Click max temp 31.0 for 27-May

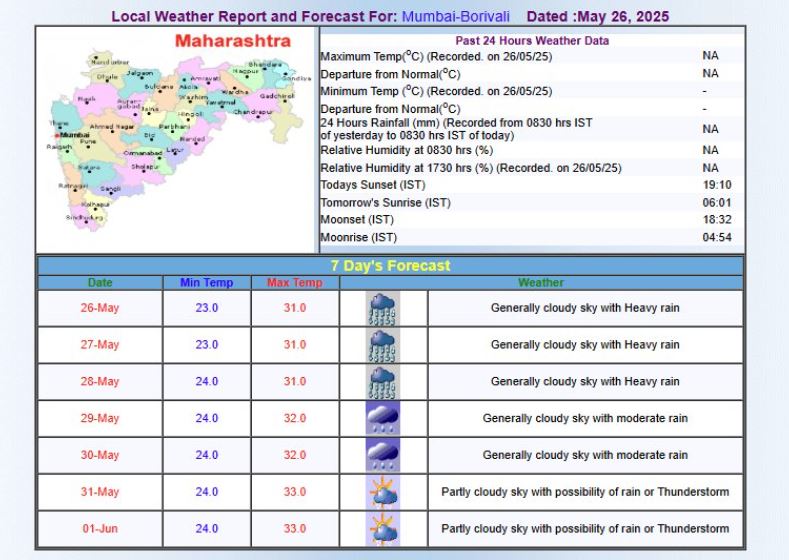pyautogui.click(x=295, y=345)
